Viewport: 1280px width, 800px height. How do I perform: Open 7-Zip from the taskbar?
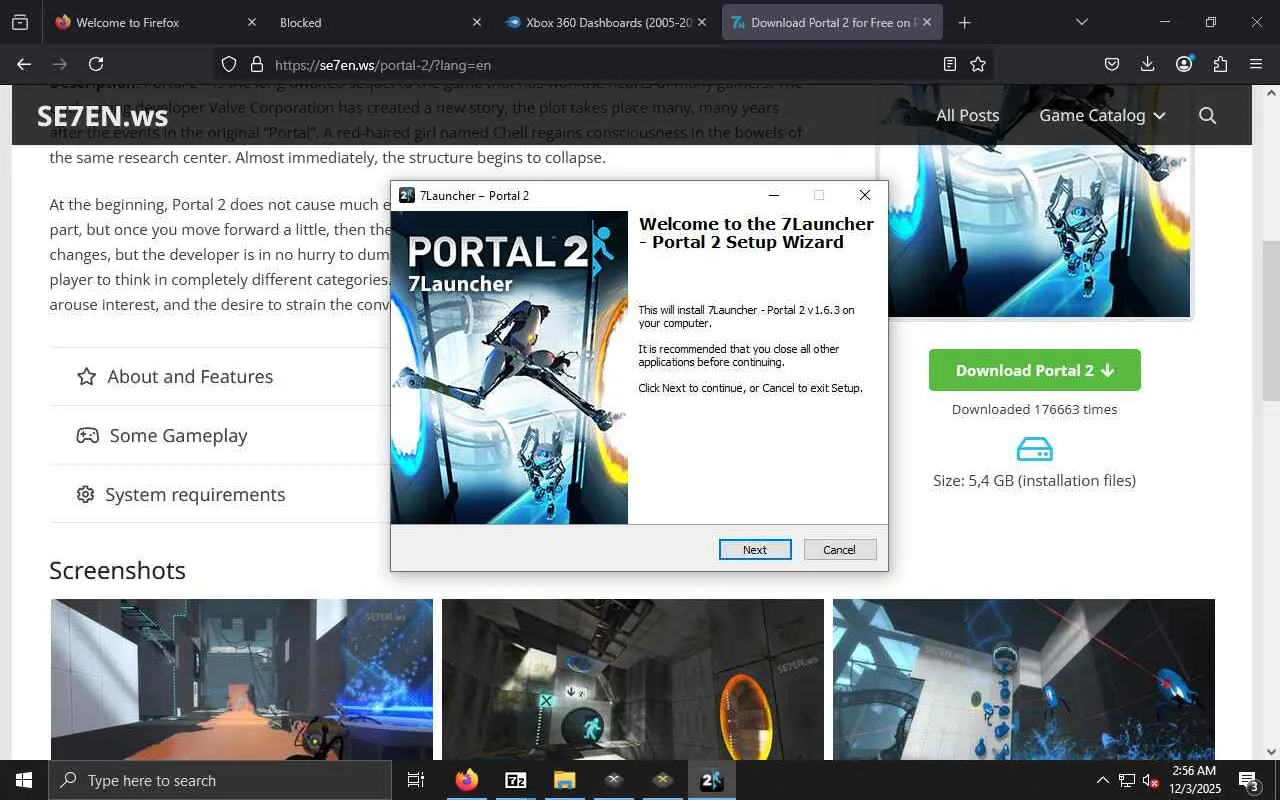coord(516,780)
